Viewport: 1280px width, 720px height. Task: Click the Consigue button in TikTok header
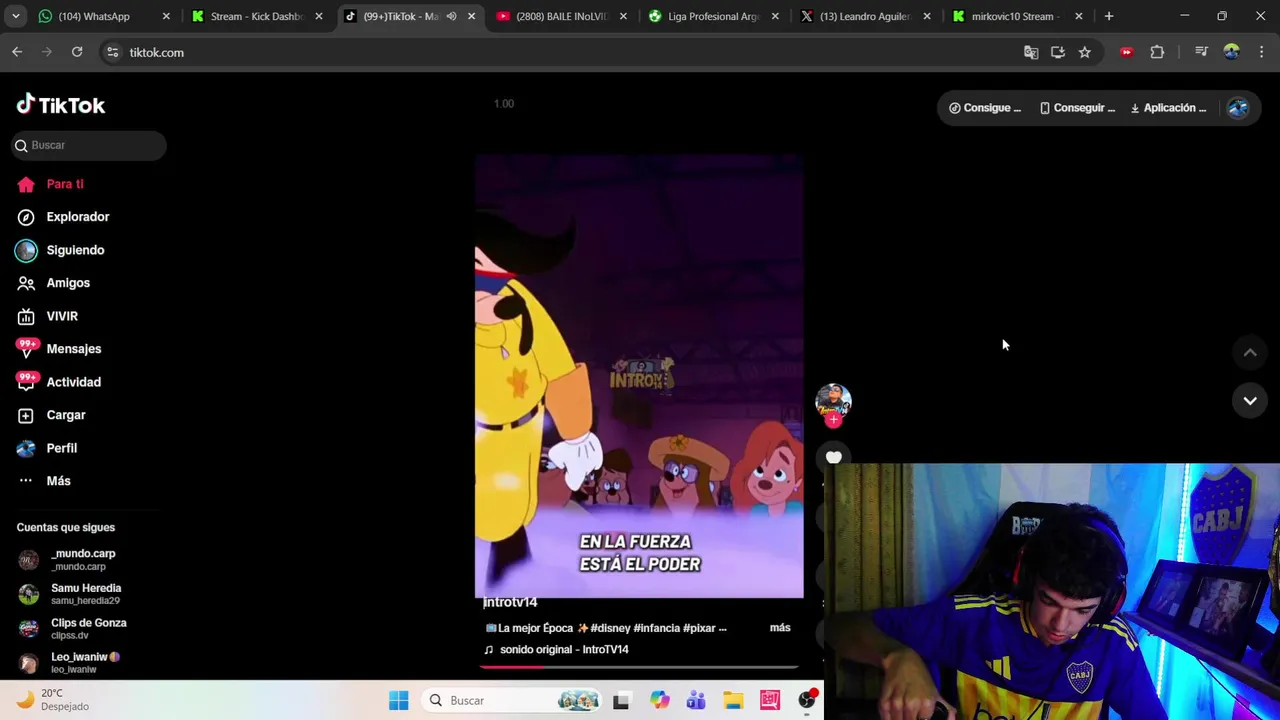[985, 108]
